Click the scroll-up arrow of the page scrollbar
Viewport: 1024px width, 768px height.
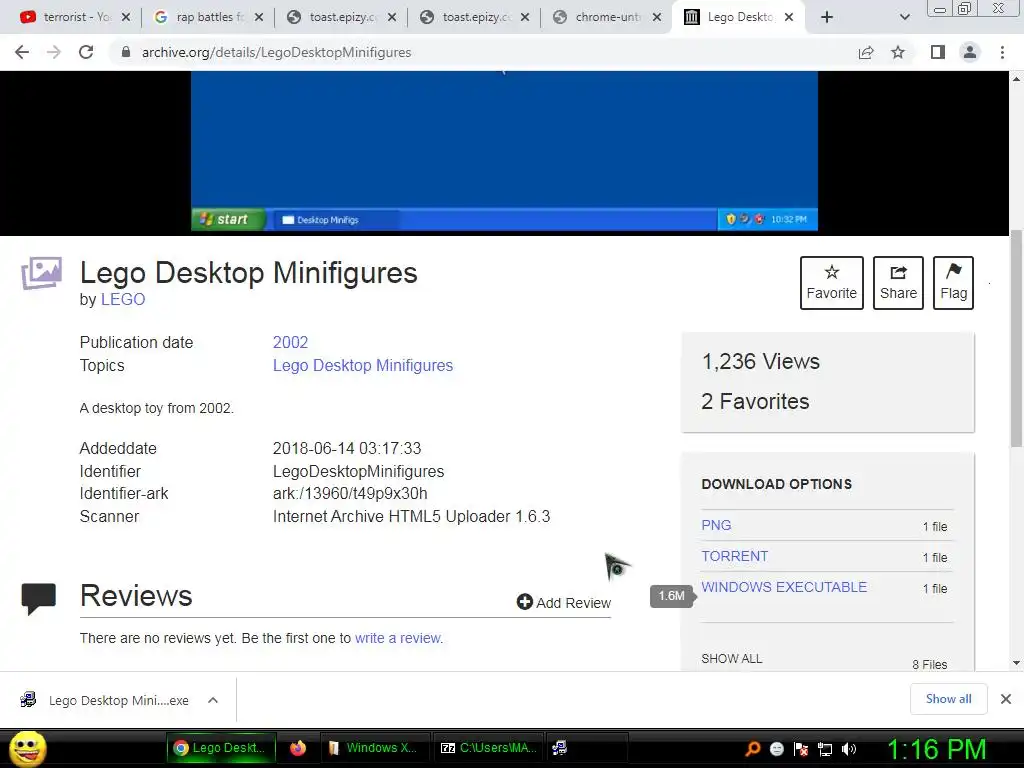1016,79
